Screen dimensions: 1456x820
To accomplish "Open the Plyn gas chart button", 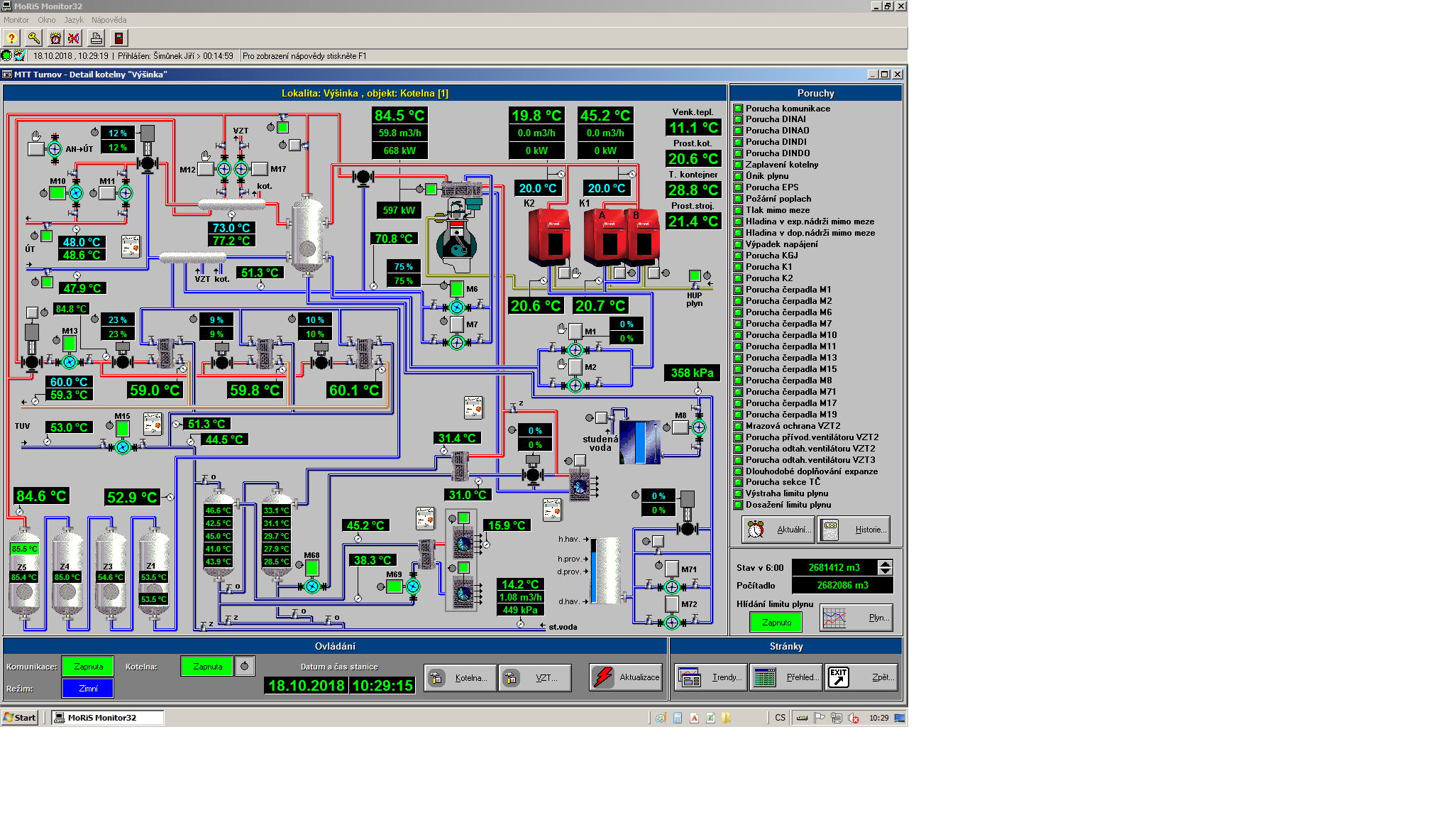I will [856, 618].
